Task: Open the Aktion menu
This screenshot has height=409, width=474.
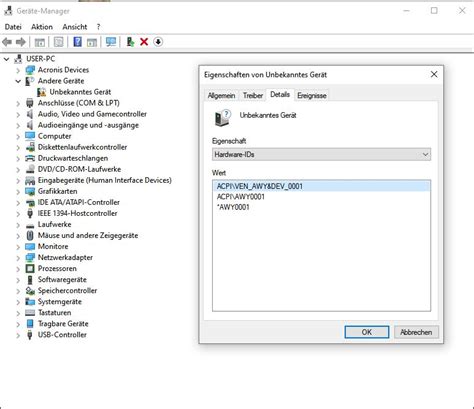Action: point(42,27)
